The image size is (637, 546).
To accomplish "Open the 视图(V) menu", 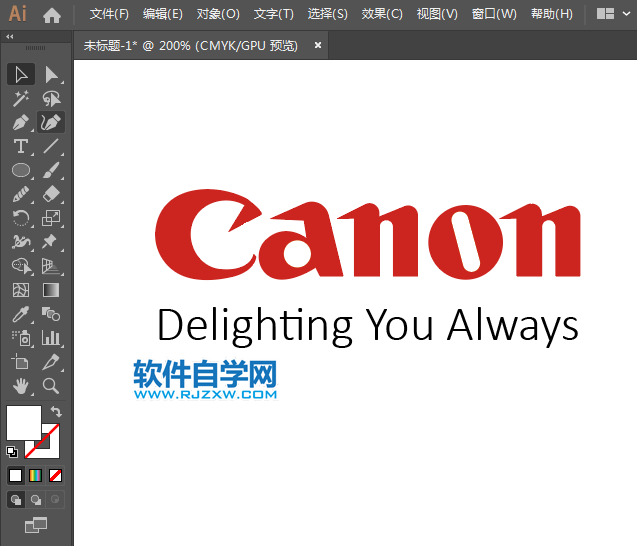I will click(437, 14).
